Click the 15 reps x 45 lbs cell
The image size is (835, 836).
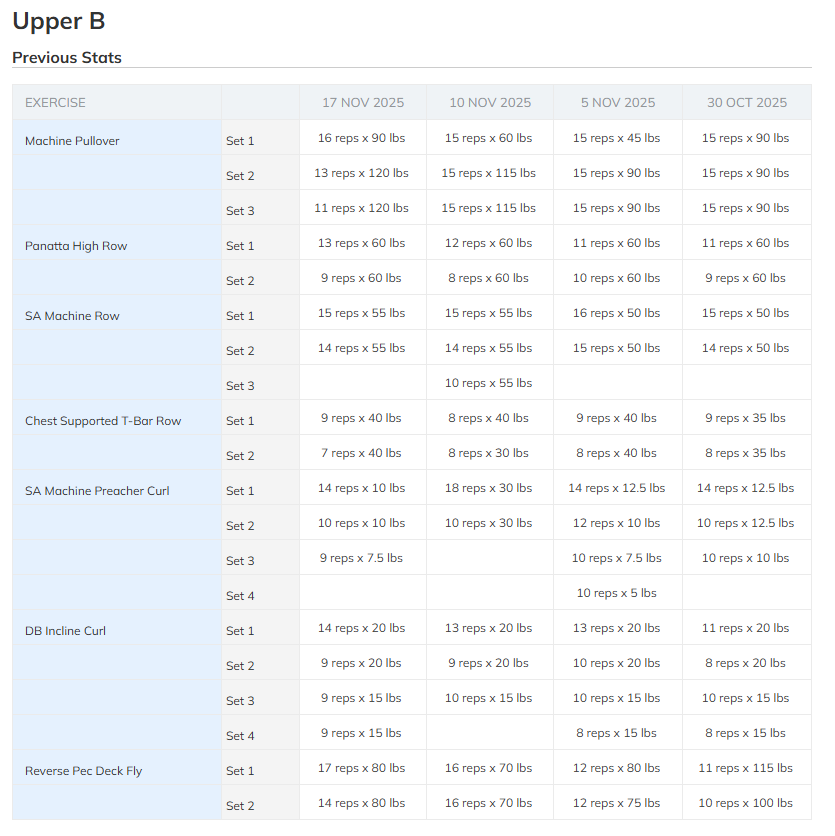(x=616, y=138)
